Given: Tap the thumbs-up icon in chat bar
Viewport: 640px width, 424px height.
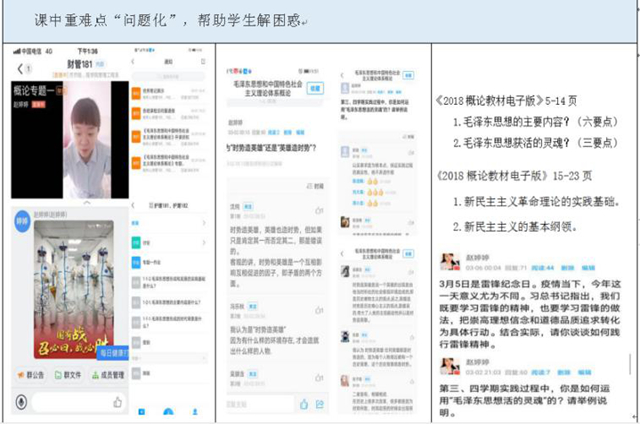Looking at the screenshot, I should [x=117, y=402].
